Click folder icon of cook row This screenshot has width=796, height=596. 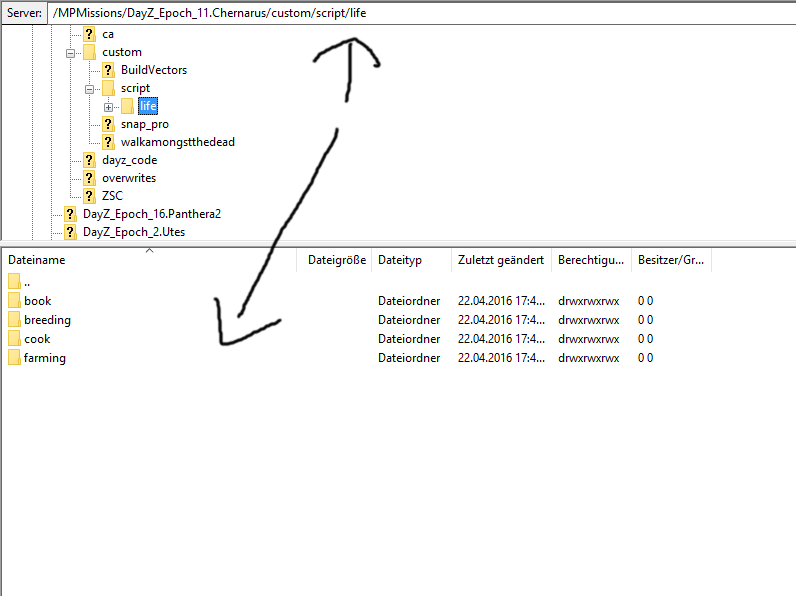14,339
